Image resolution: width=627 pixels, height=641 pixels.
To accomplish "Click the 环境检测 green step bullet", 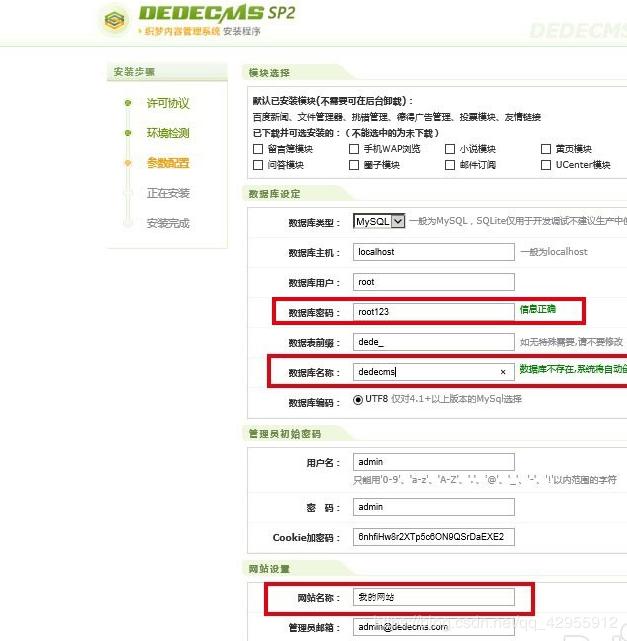I will (128, 133).
